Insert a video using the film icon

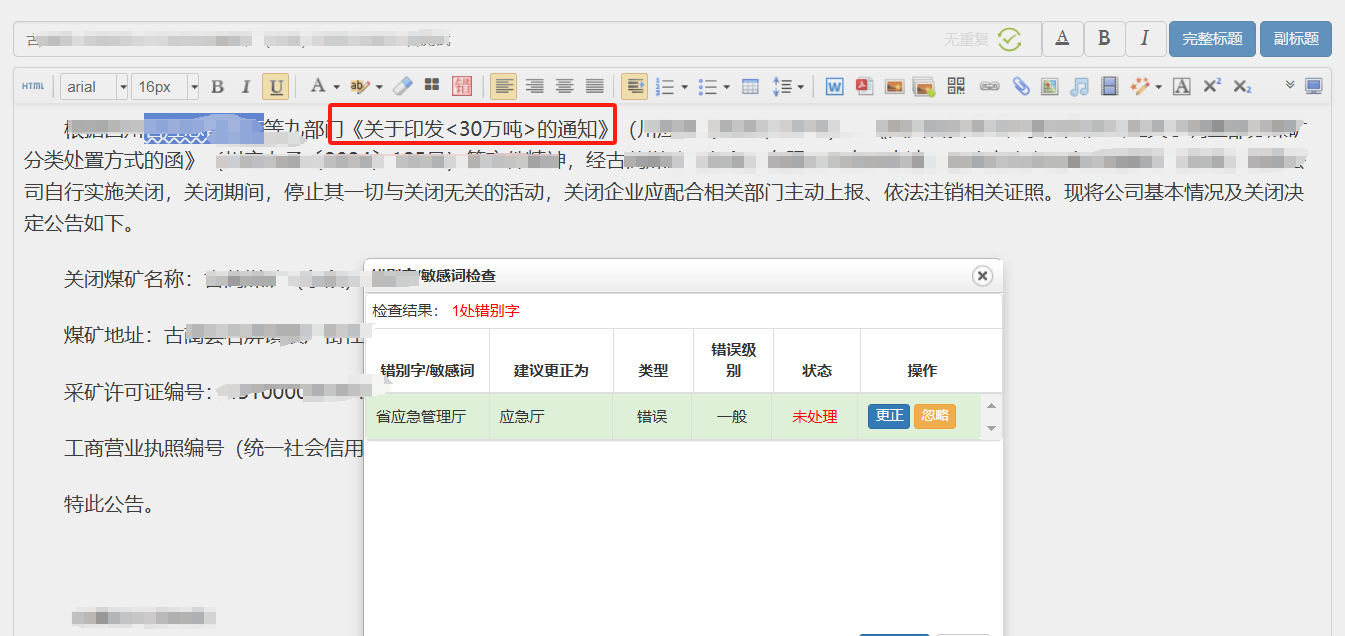coord(1109,87)
